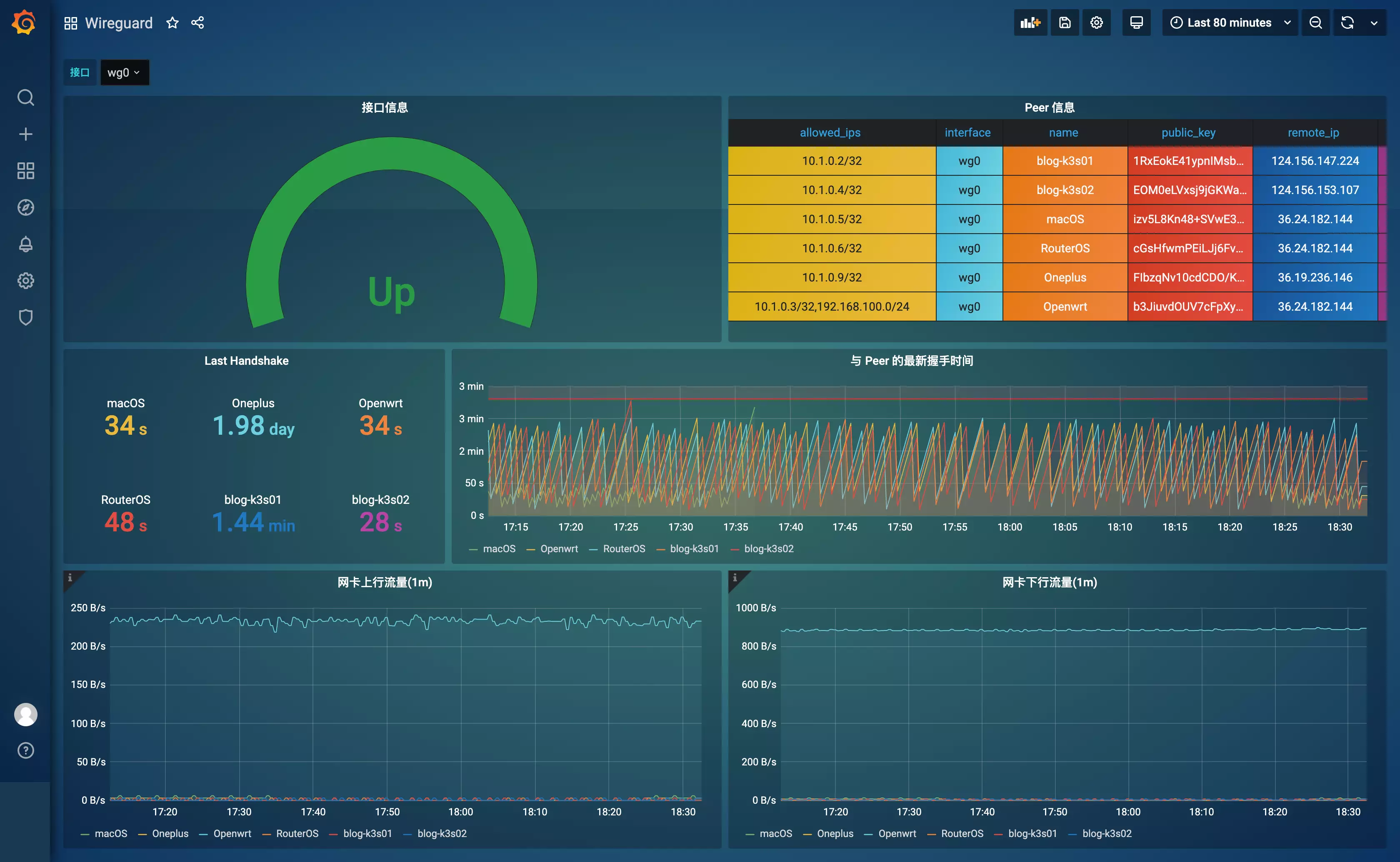This screenshot has height=862, width=1400.
Task: Sort table by name column header
Action: tap(1064, 132)
